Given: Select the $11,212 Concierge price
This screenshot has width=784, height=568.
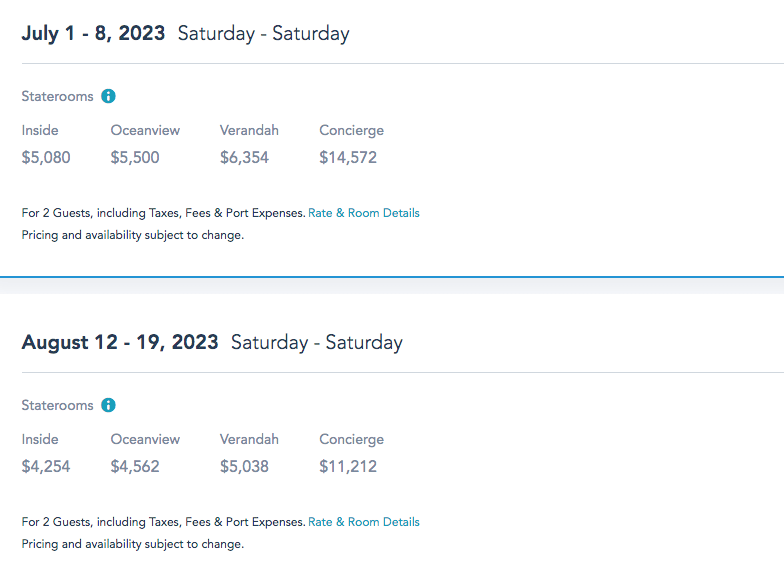Looking at the screenshot, I should [348, 466].
